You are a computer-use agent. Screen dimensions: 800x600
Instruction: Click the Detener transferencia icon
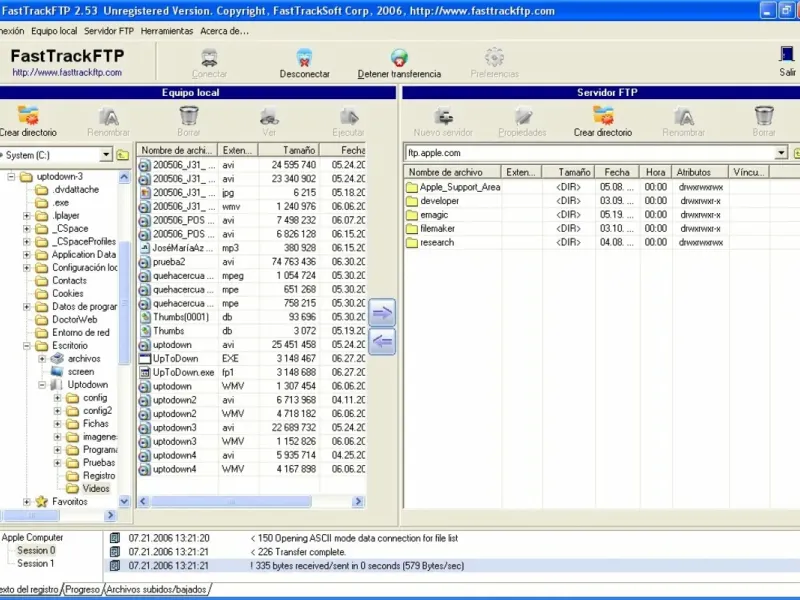(x=399, y=57)
